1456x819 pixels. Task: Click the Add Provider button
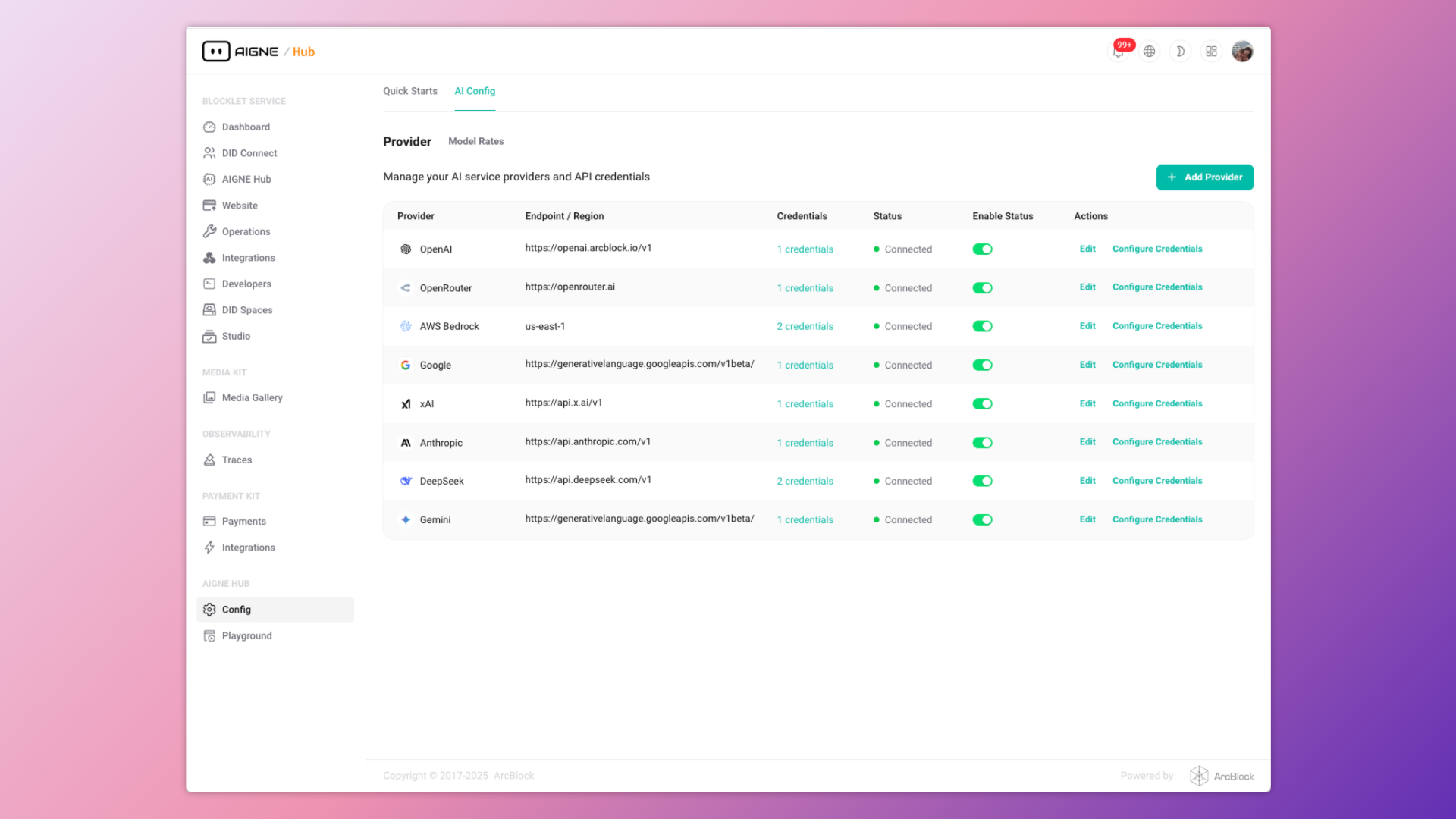[1204, 177]
